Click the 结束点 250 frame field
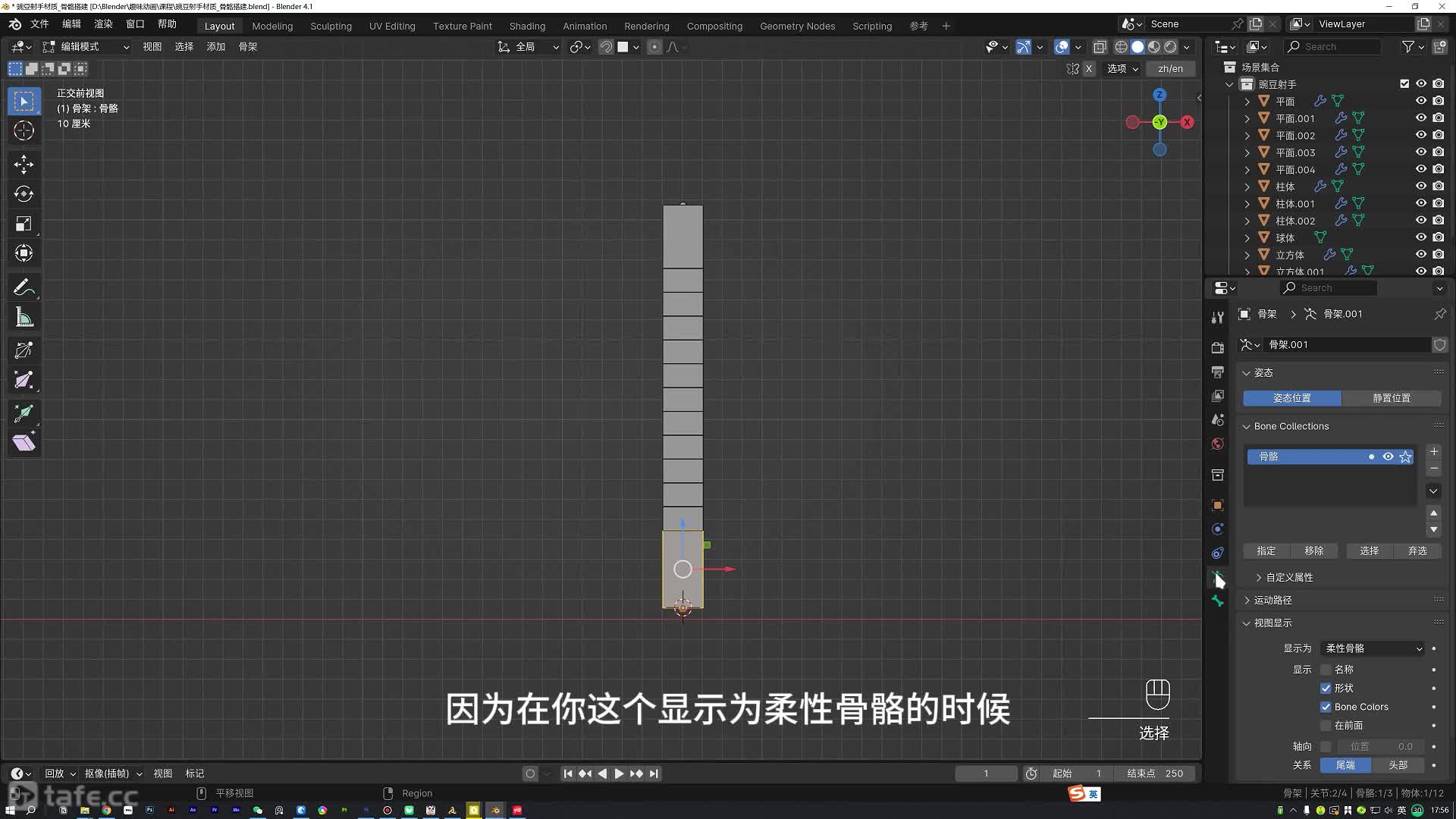 [x=1155, y=773]
